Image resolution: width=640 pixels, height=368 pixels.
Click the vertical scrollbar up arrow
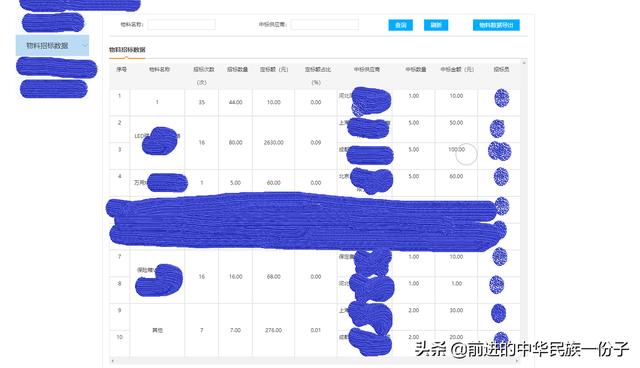524,63
